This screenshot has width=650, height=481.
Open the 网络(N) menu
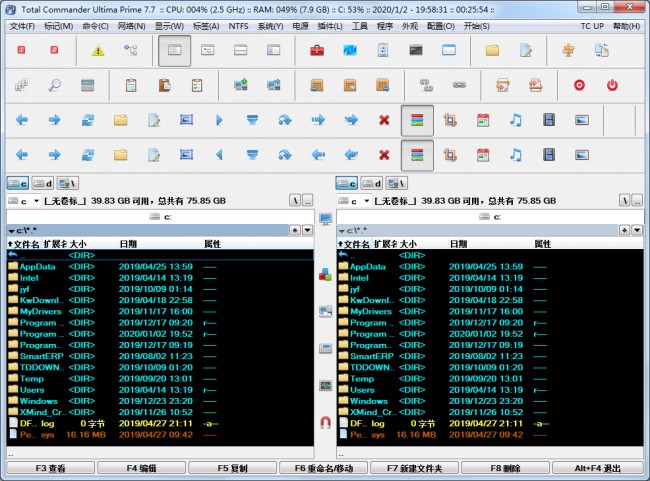tap(131, 26)
